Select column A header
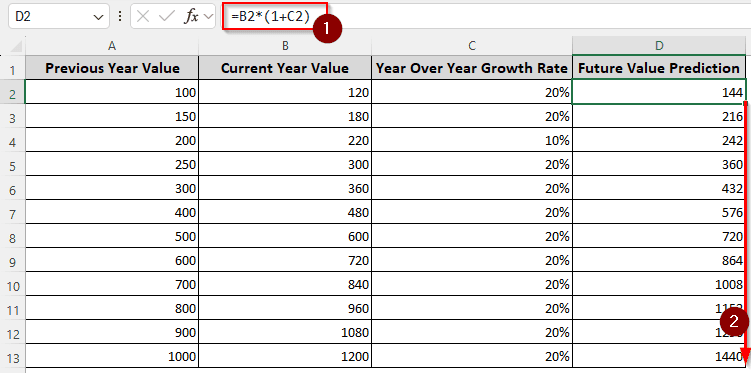Image resolution: width=751 pixels, height=373 pixels. 112,45
